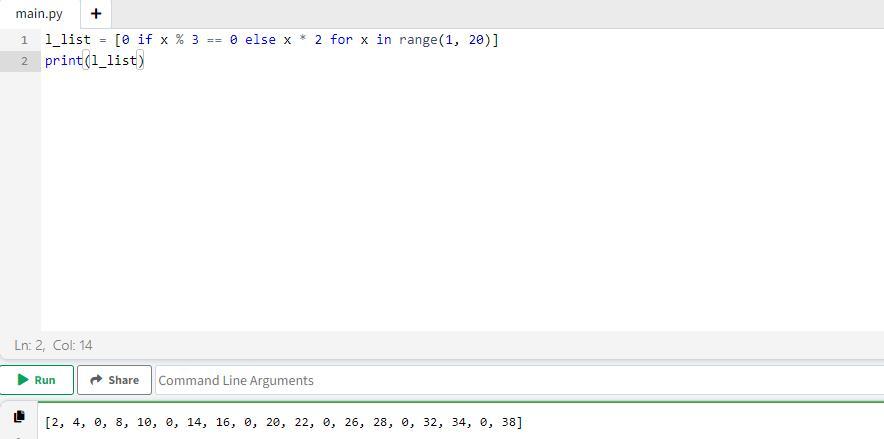Copy output with the clipboard icon

[19, 416]
